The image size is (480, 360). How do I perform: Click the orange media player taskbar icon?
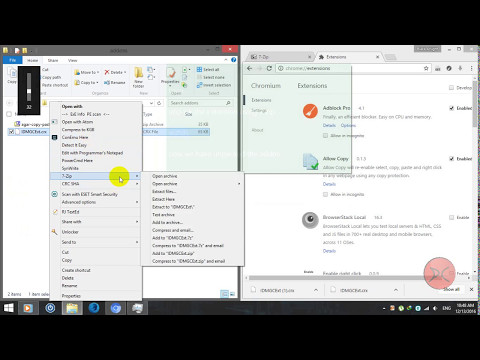click(x=28, y=308)
